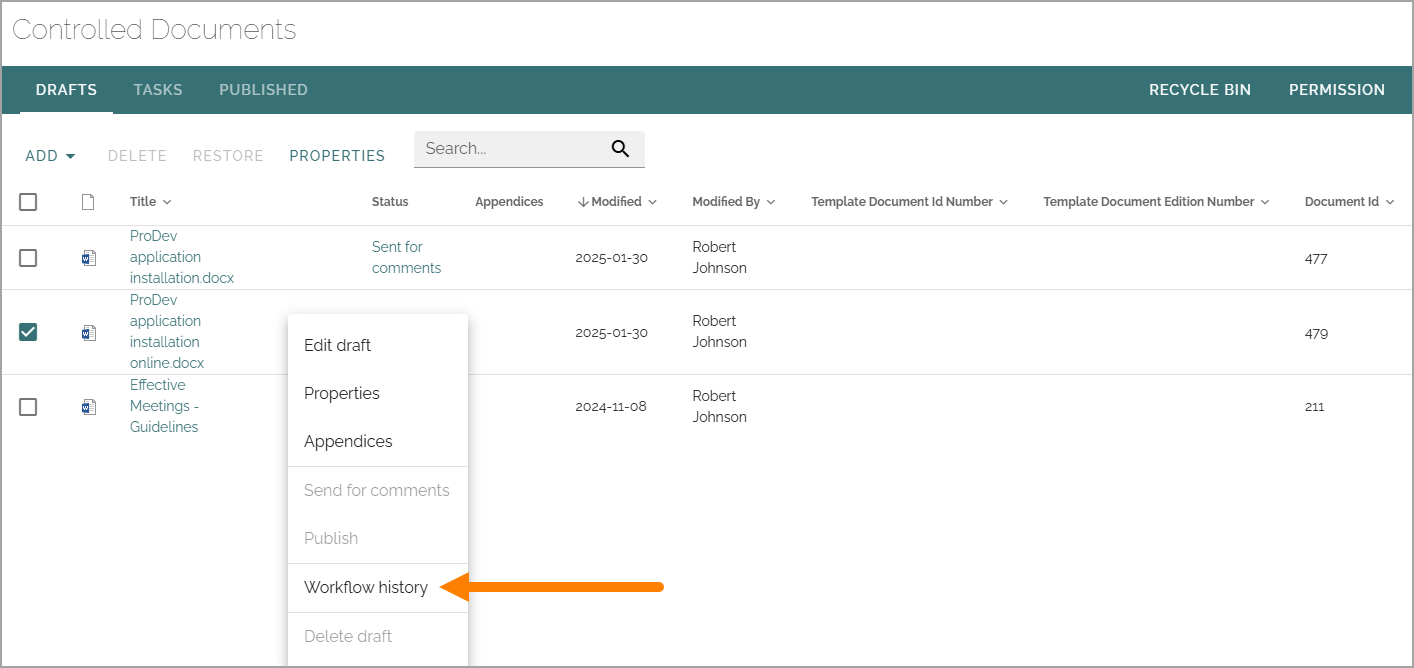
Task: Click the Word icon for ProDev application installation.docx
Action: tap(89, 258)
